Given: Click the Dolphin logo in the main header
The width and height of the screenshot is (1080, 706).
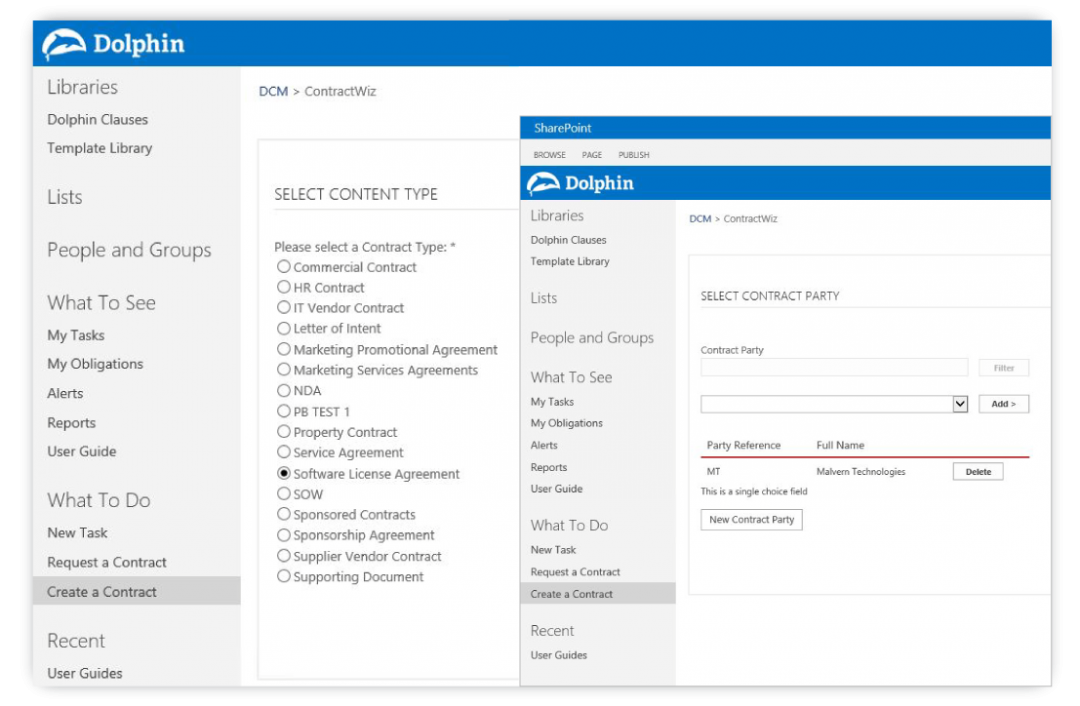Looking at the screenshot, I should 114,43.
